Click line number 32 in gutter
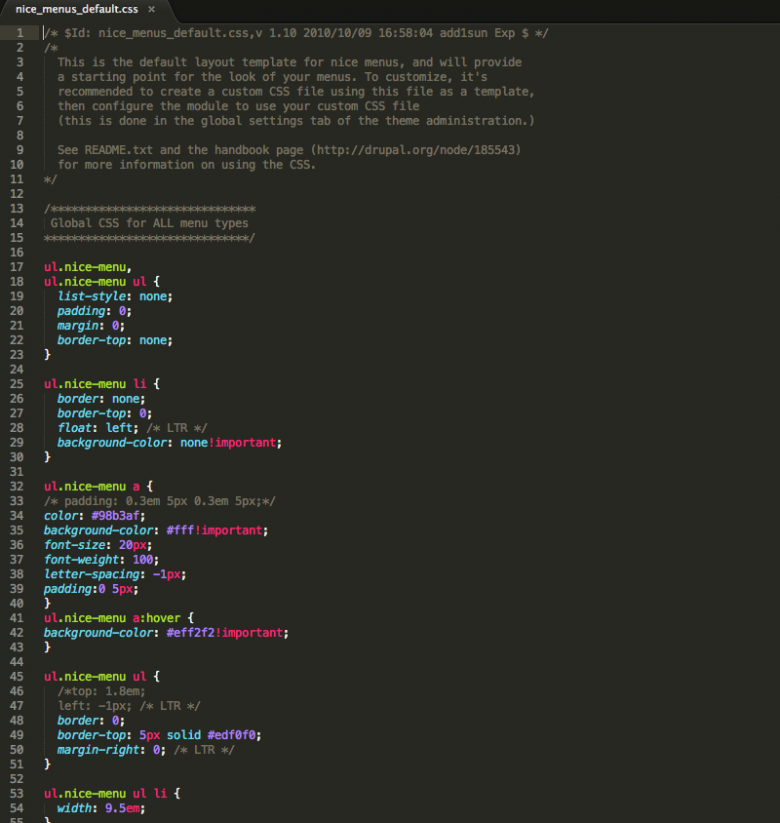Screen dimensions: 780x823 [x=17, y=487]
